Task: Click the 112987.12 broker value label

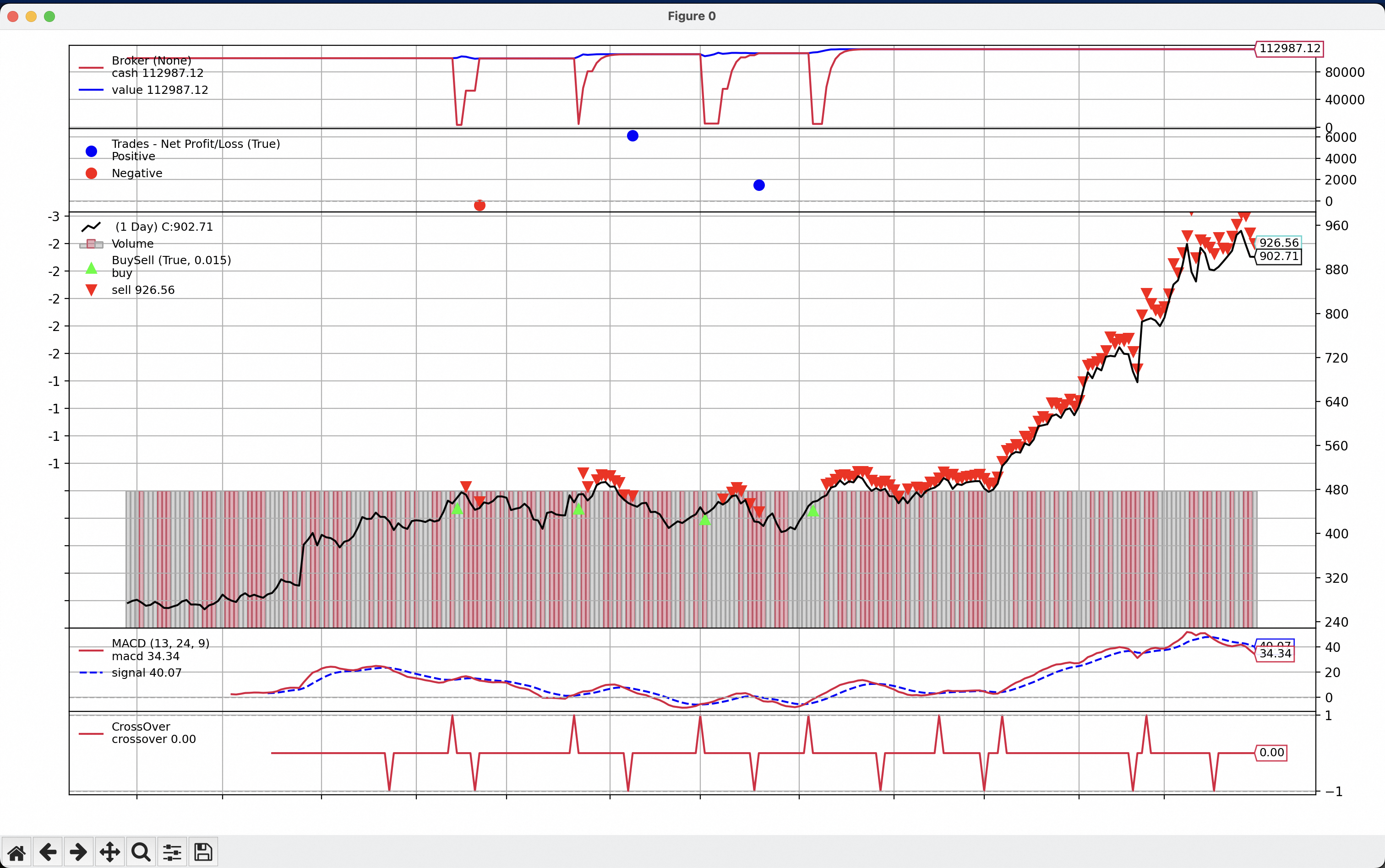Action: 1290,49
